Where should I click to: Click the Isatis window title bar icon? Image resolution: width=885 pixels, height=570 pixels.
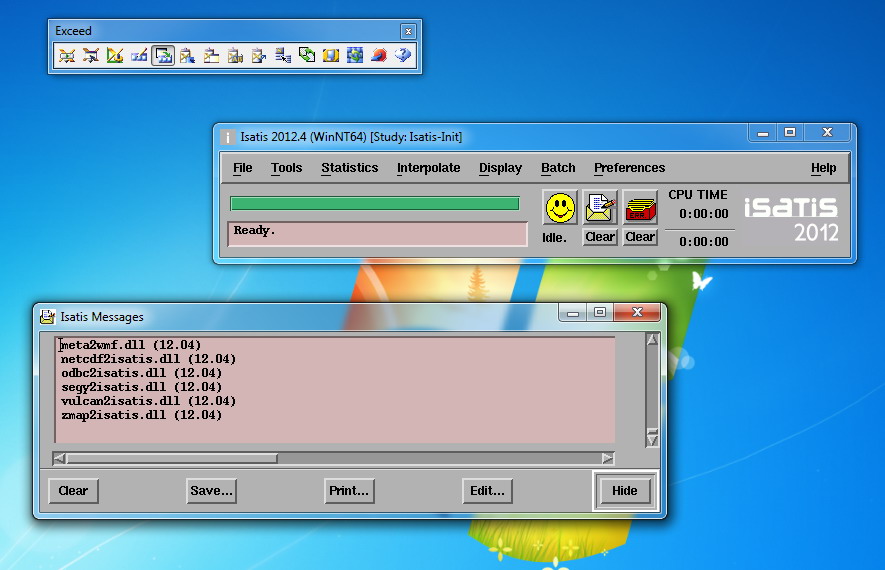point(227,137)
